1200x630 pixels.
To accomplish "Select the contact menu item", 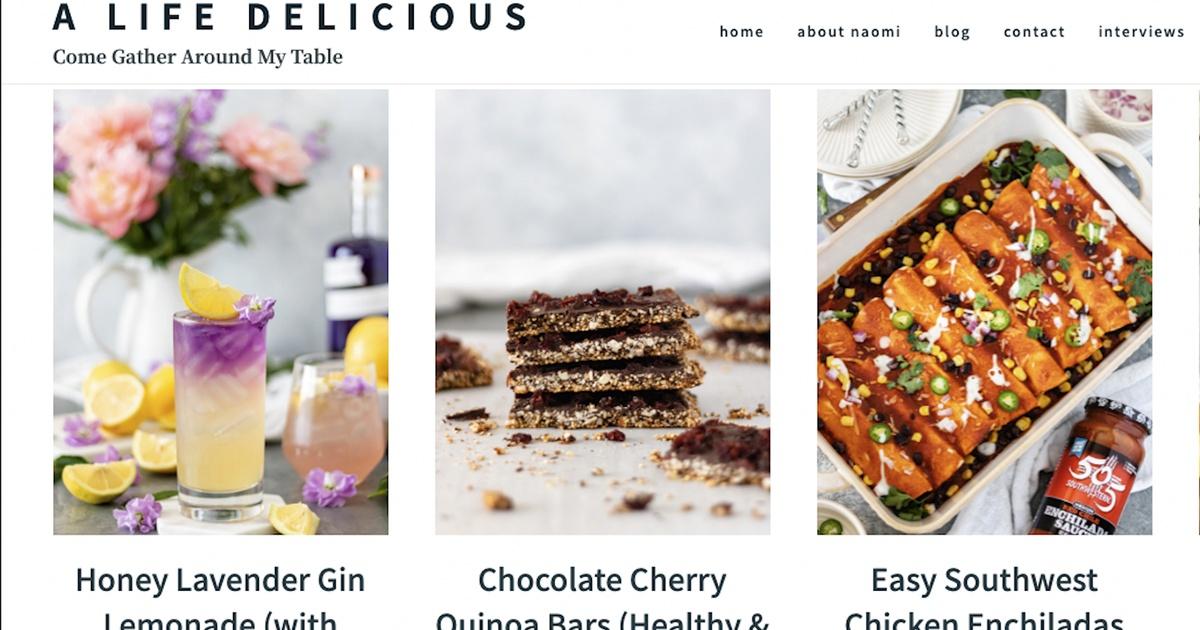I will click(x=1034, y=32).
